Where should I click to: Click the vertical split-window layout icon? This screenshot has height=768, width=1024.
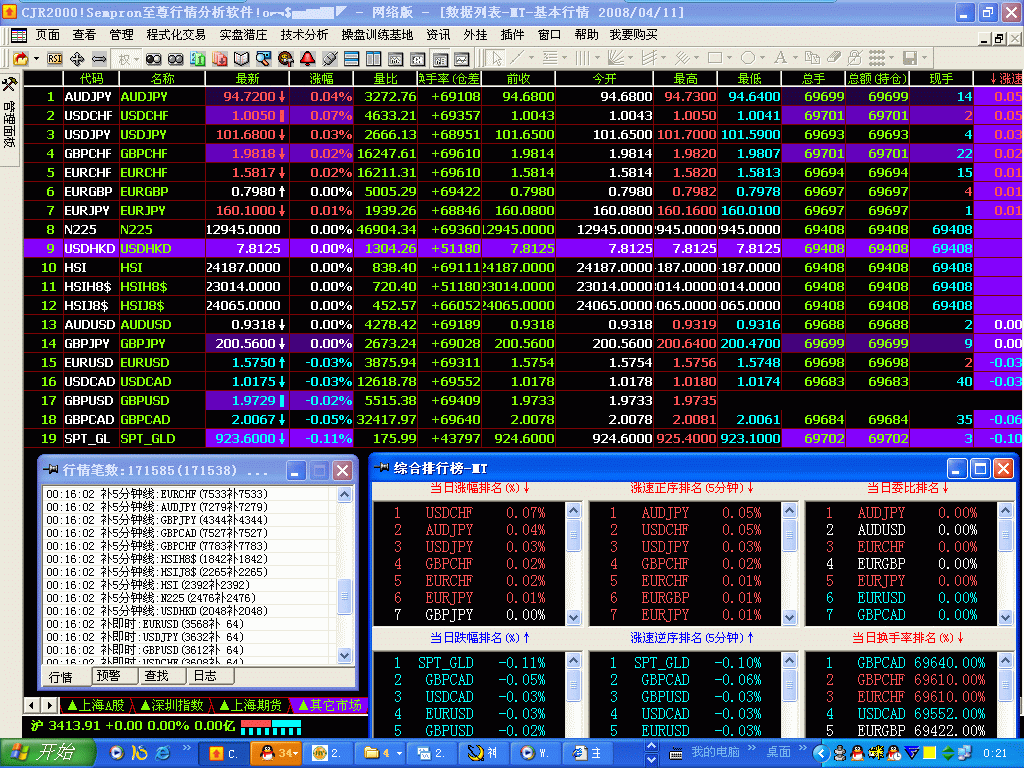pos(374,59)
